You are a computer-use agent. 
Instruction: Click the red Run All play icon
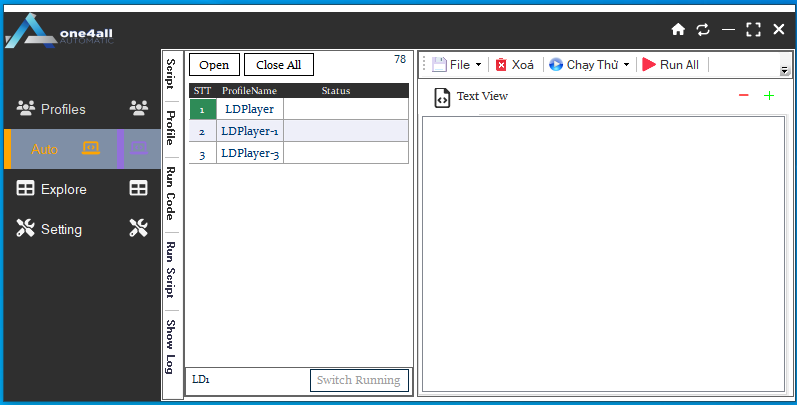pyautogui.click(x=649, y=65)
